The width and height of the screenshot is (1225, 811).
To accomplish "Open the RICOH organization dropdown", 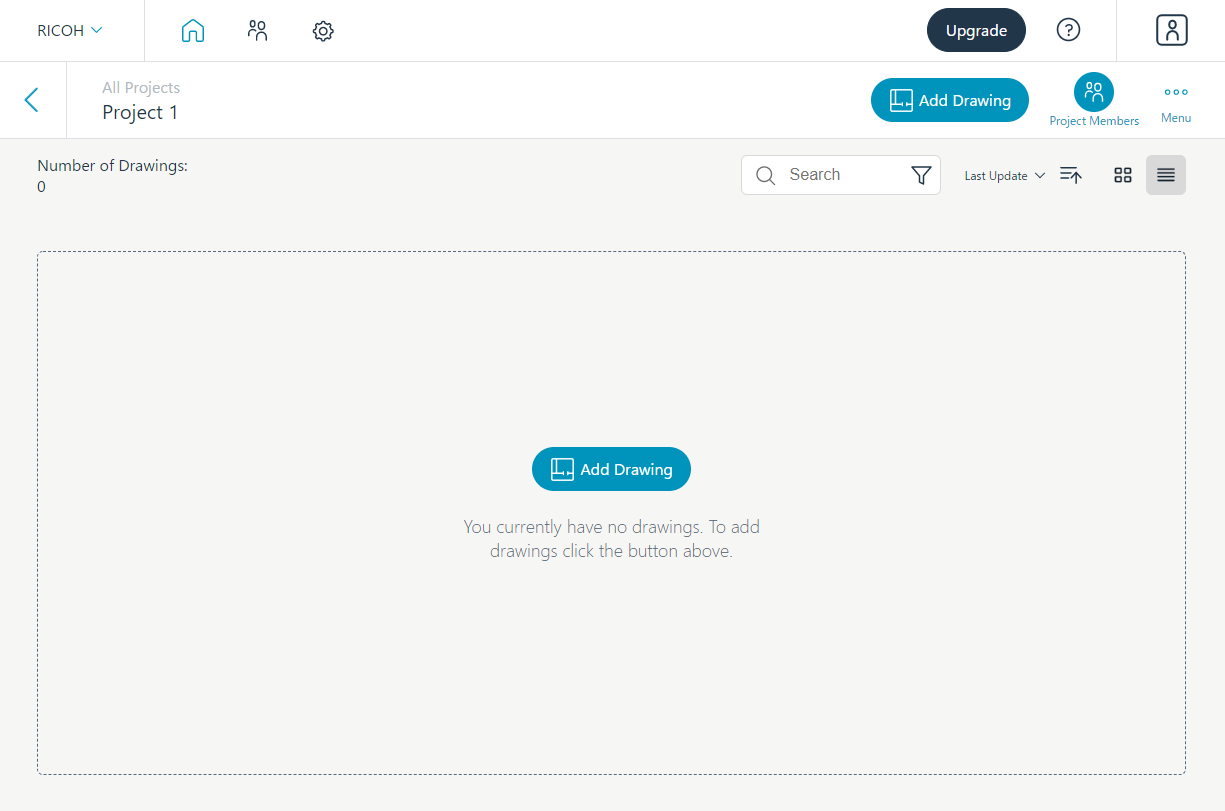I will tap(70, 30).
